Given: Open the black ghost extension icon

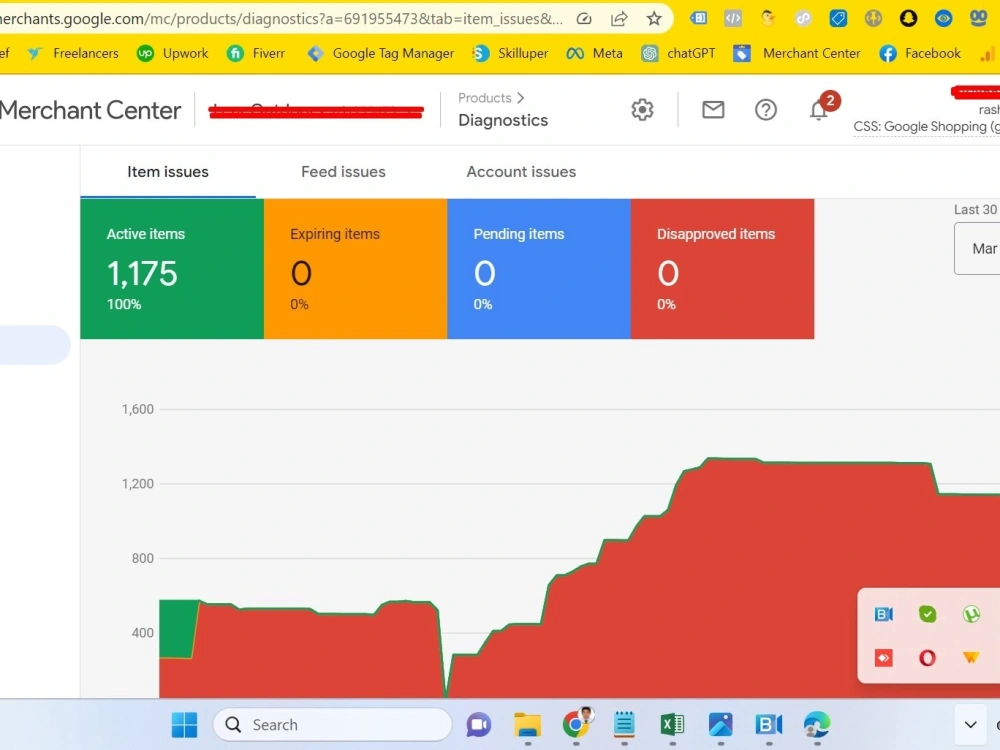Looking at the screenshot, I should tap(908, 18).
